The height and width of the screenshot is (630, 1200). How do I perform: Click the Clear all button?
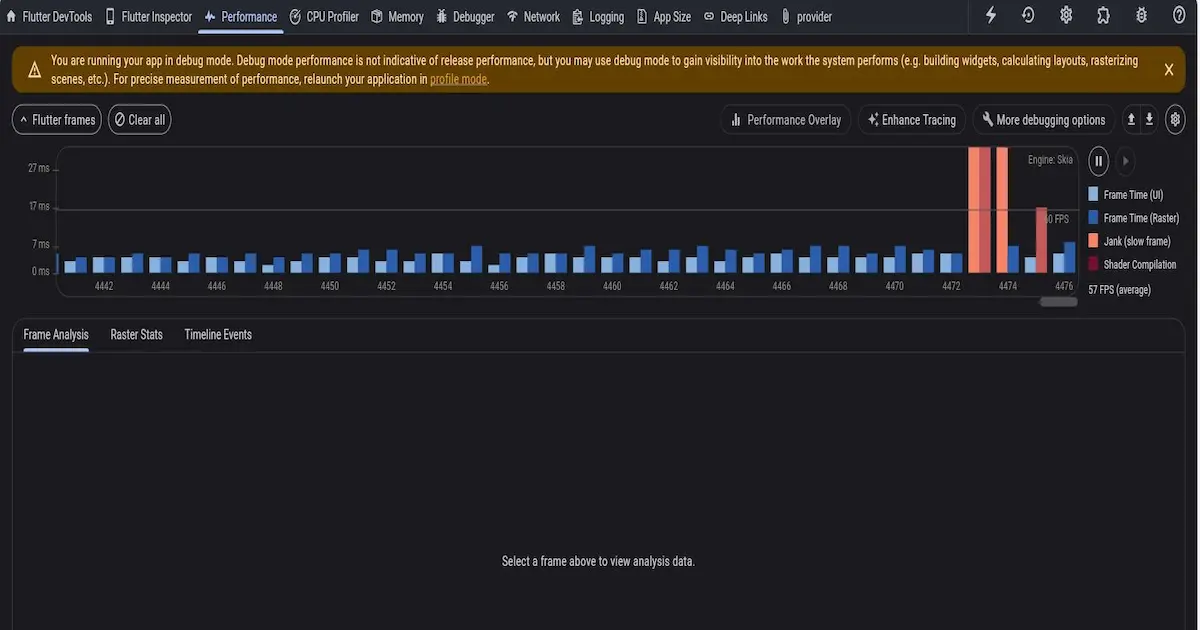139,120
